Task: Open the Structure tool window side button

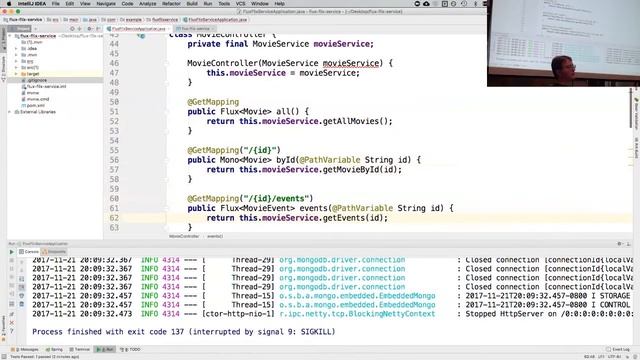Action: click(4, 69)
